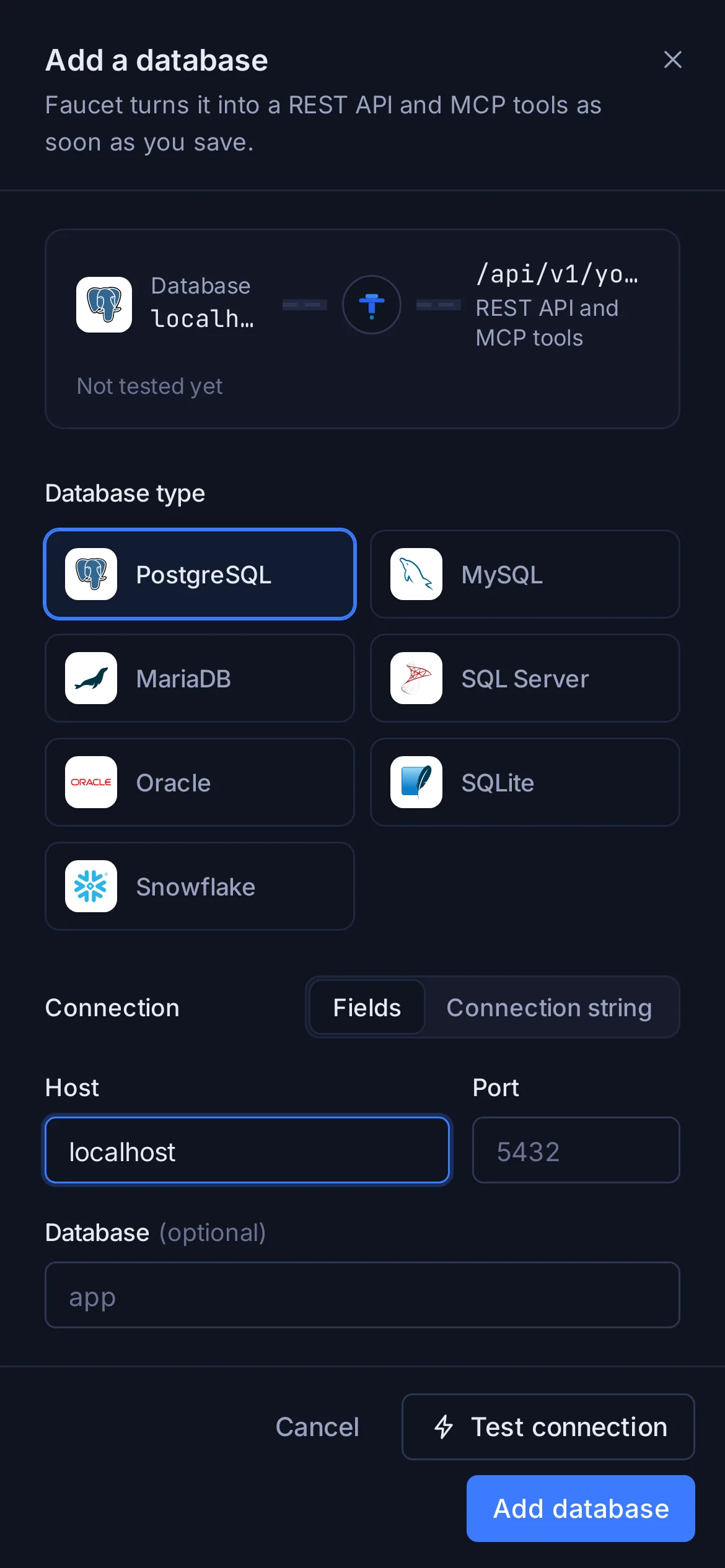725x1568 pixels.
Task: Click the Test connection button
Action: [x=548, y=1427]
